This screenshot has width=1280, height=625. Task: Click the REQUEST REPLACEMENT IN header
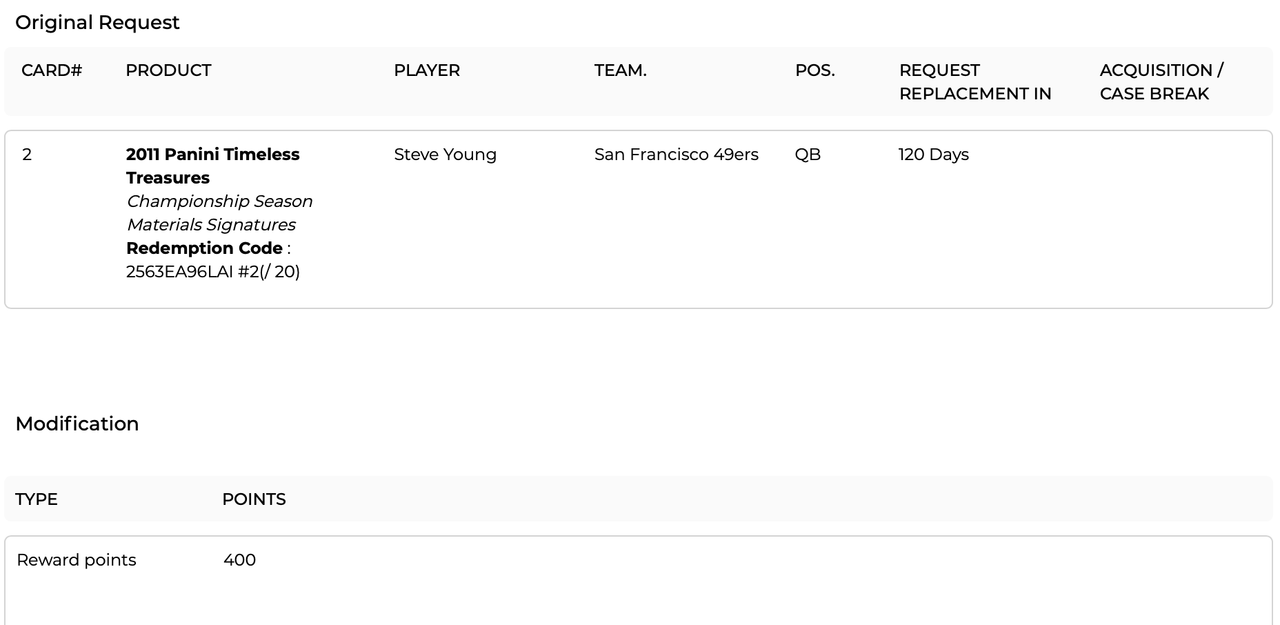coord(975,82)
